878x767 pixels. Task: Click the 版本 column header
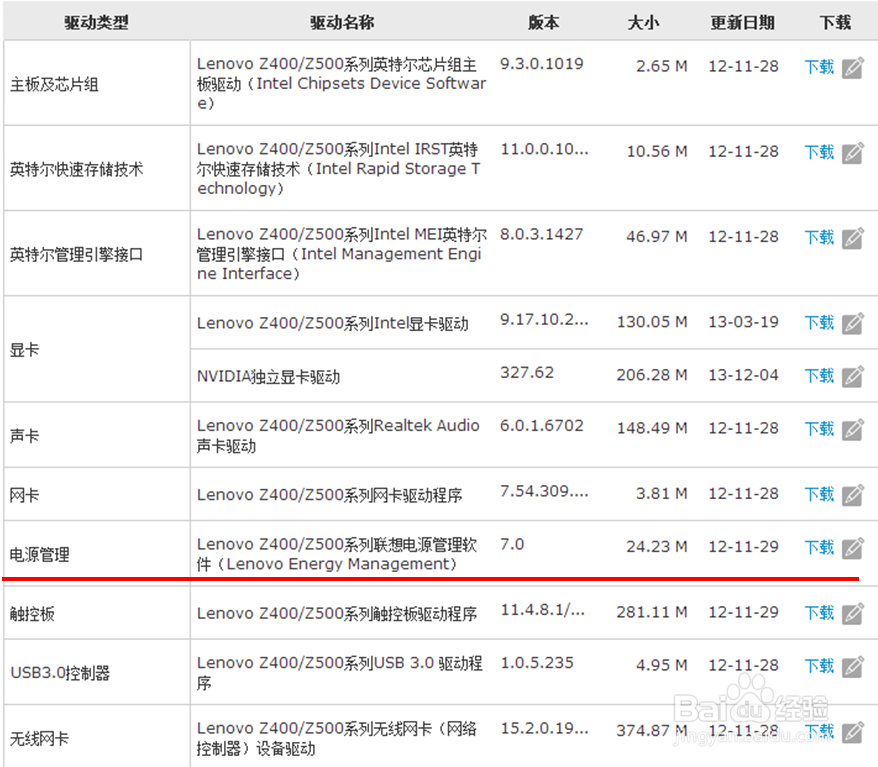(543, 22)
